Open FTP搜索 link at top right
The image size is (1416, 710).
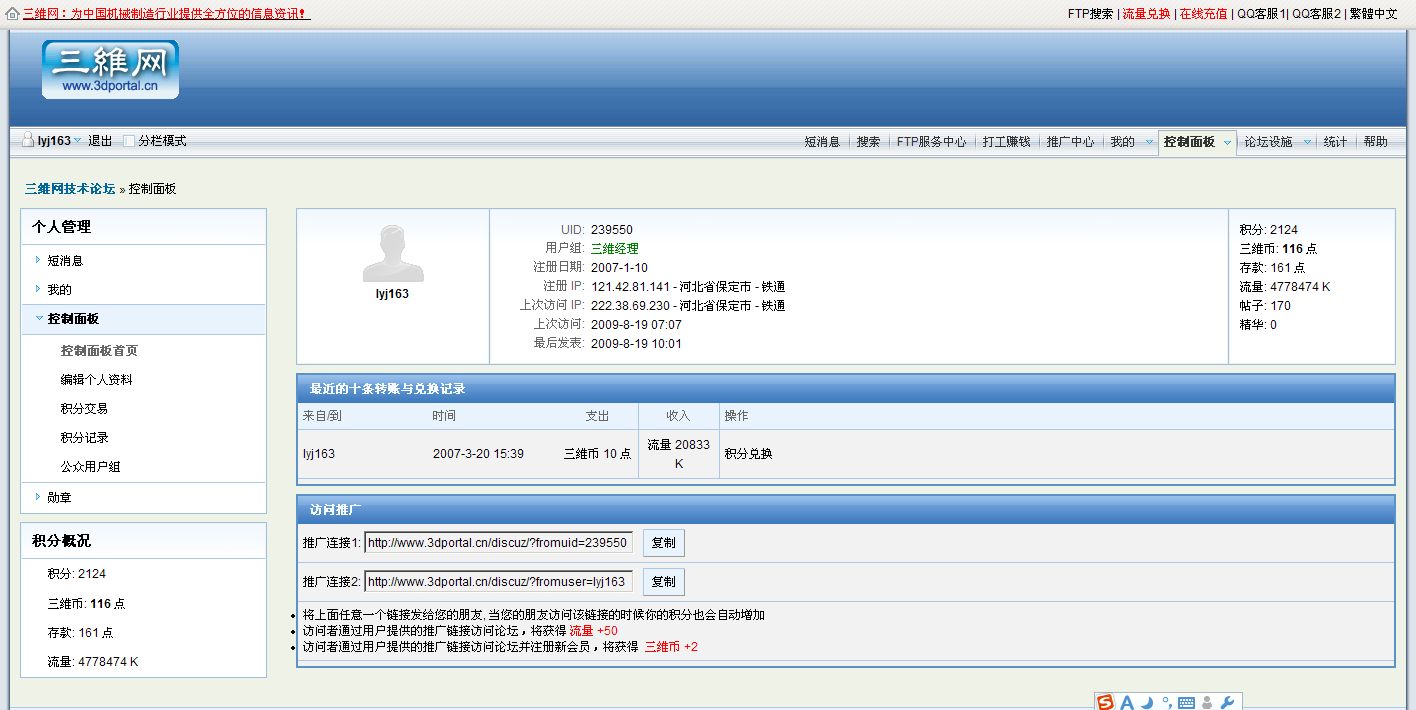[1090, 14]
